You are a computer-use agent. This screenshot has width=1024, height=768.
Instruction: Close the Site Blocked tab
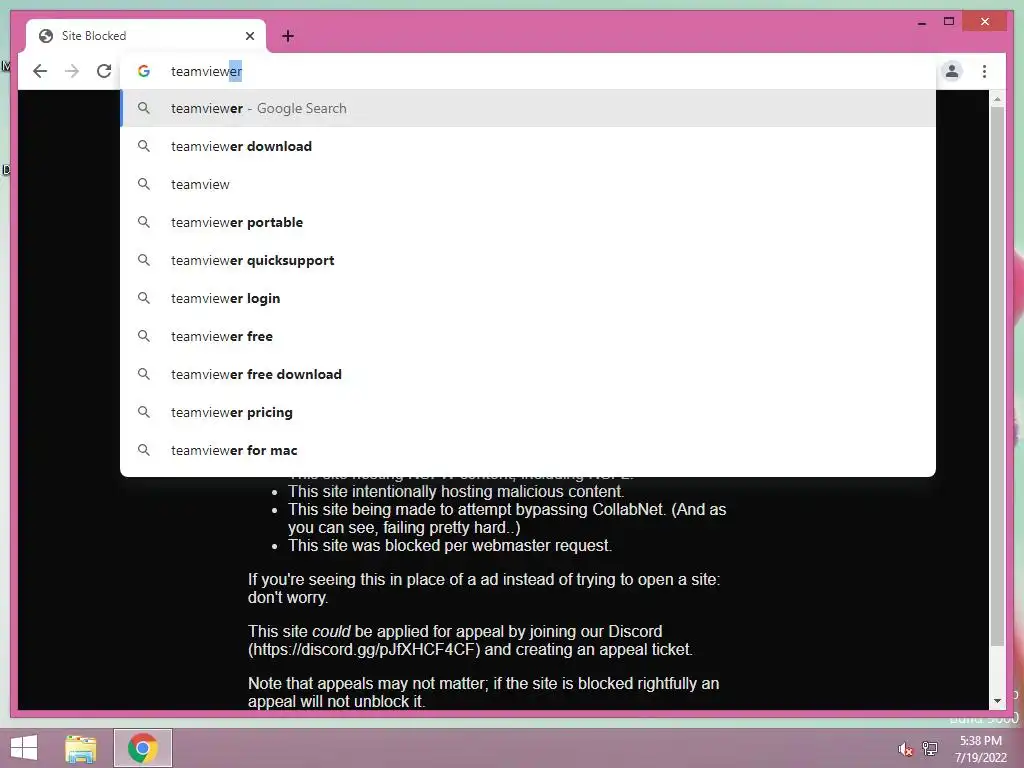pos(249,36)
